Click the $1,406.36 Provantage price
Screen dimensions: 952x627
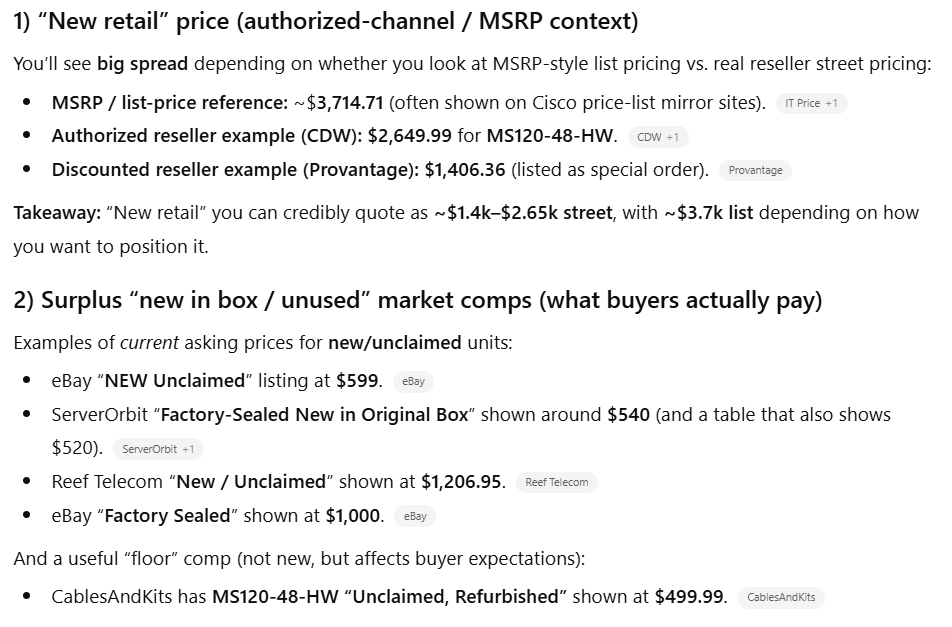(x=465, y=169)
